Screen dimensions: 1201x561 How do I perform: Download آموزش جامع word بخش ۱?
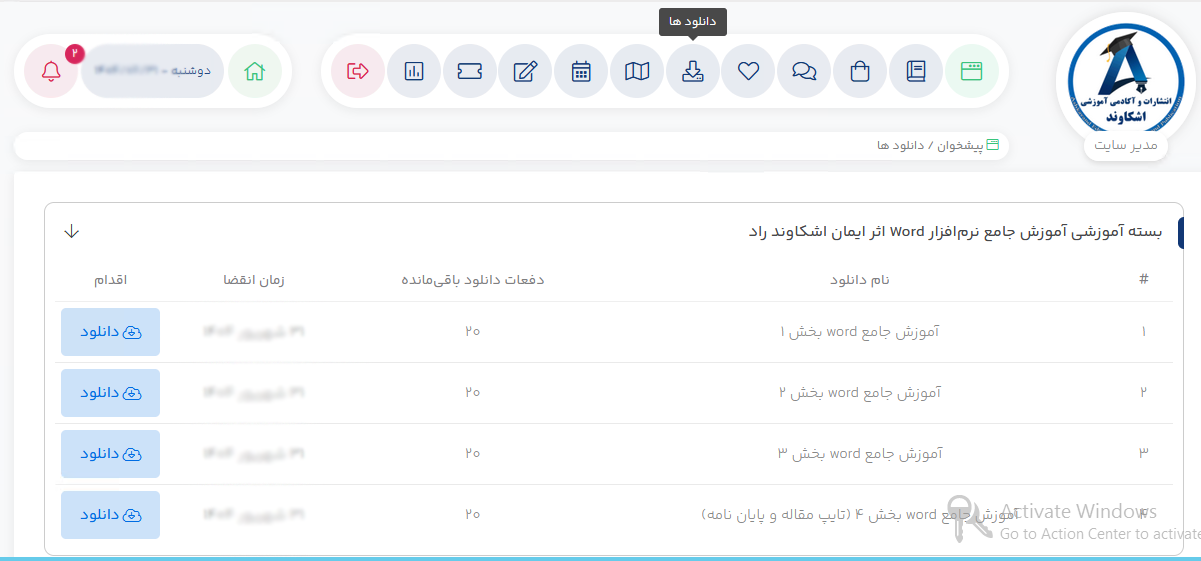point(110,332)
